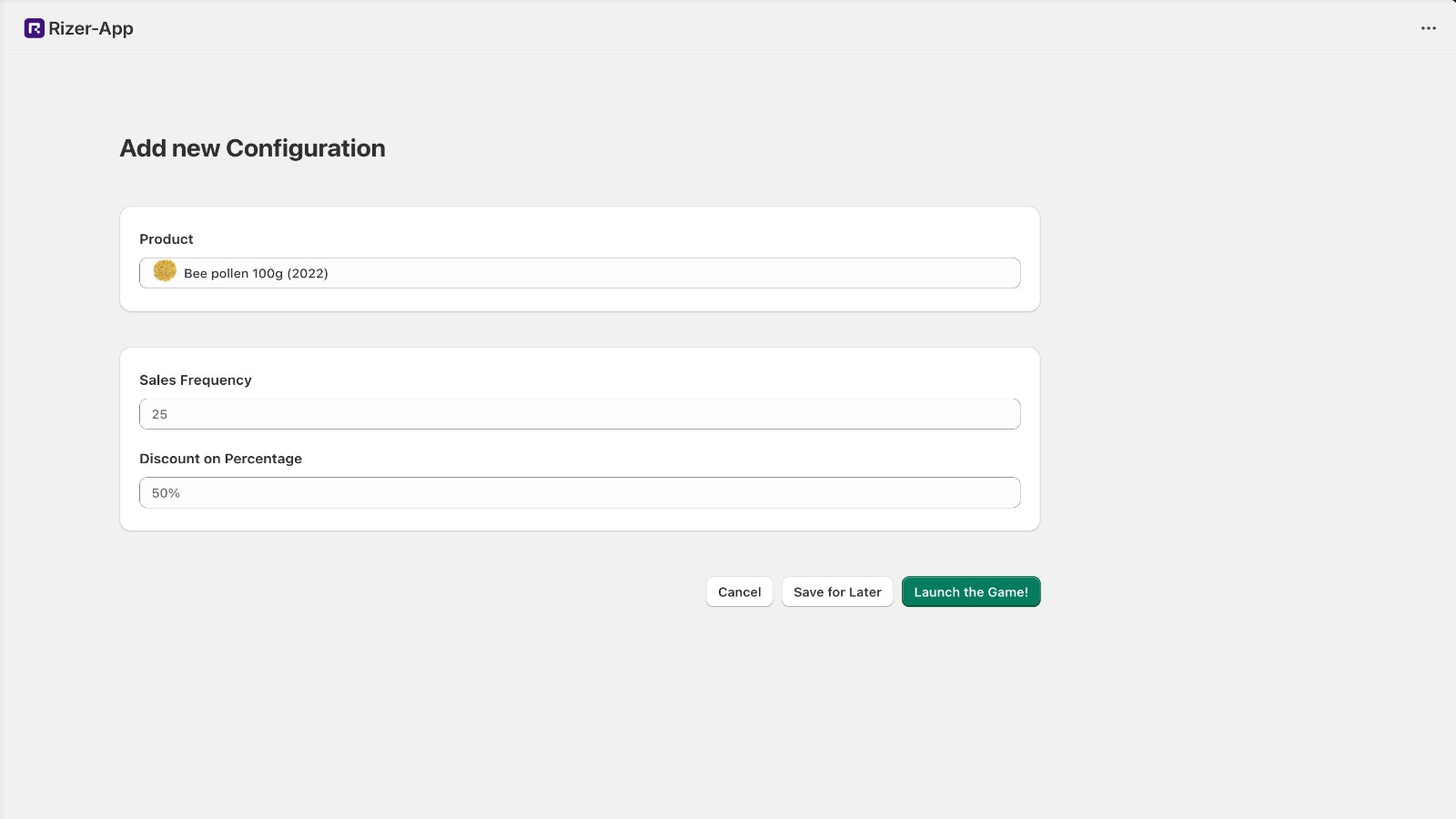Click the Rizer-App logo icon

[x=34, y=28]
